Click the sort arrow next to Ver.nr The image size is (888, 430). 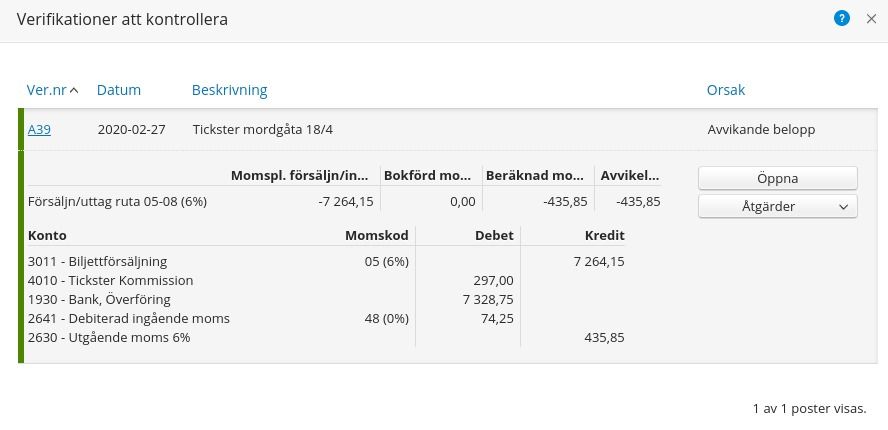tap(75, 91)
